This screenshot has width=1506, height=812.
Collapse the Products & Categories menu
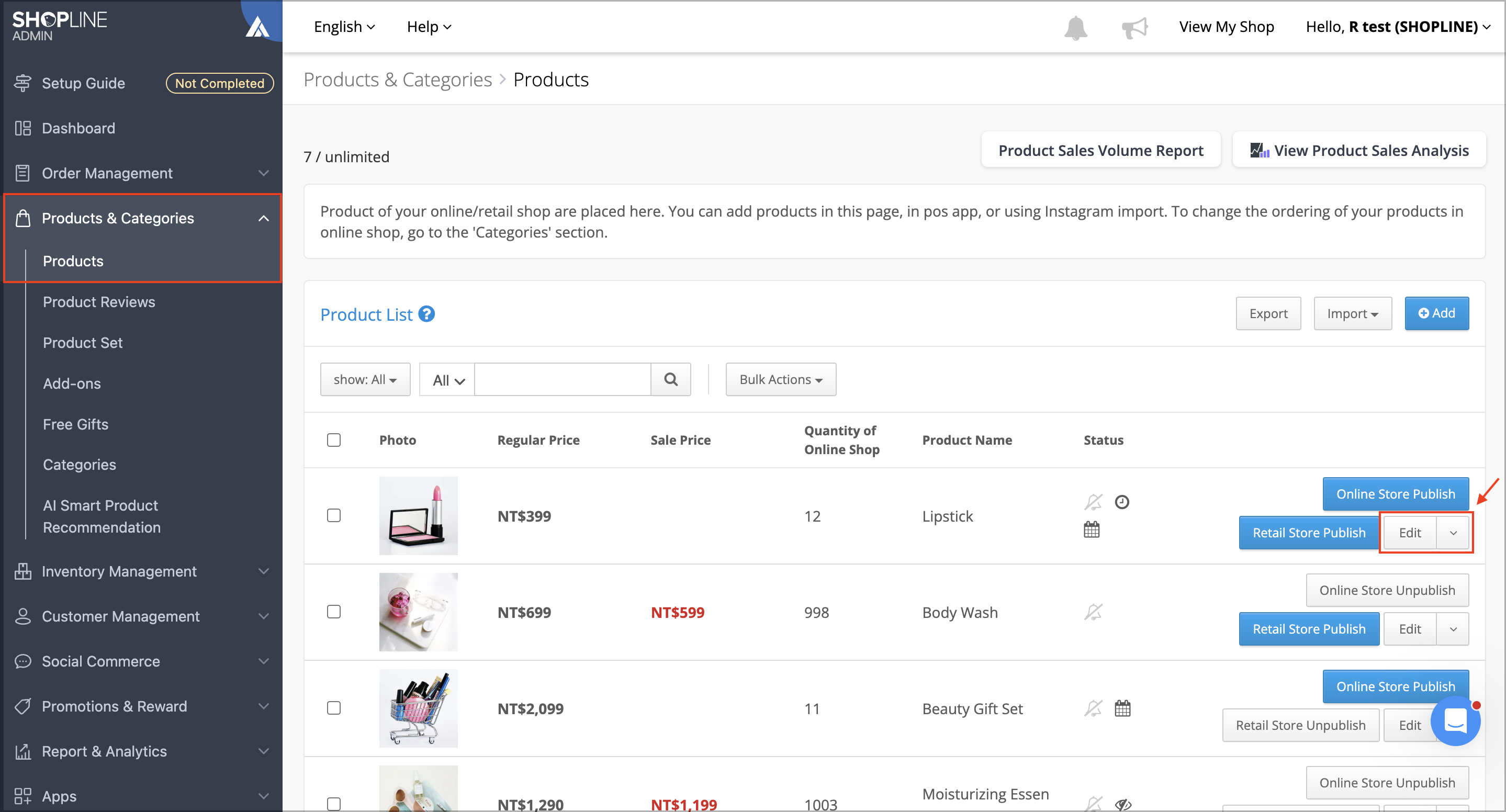264,218
